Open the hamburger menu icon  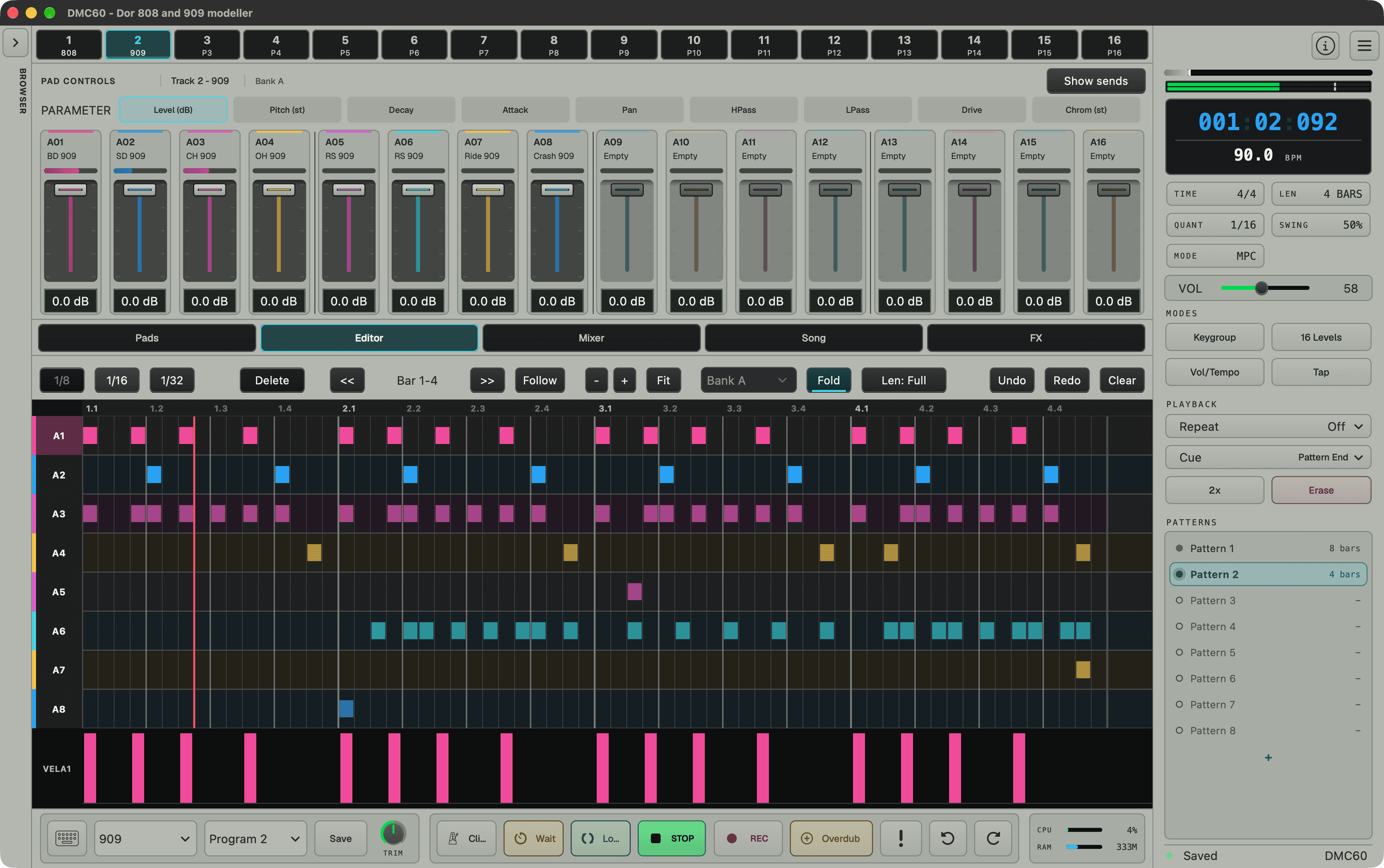click(x=1364, y=45)
